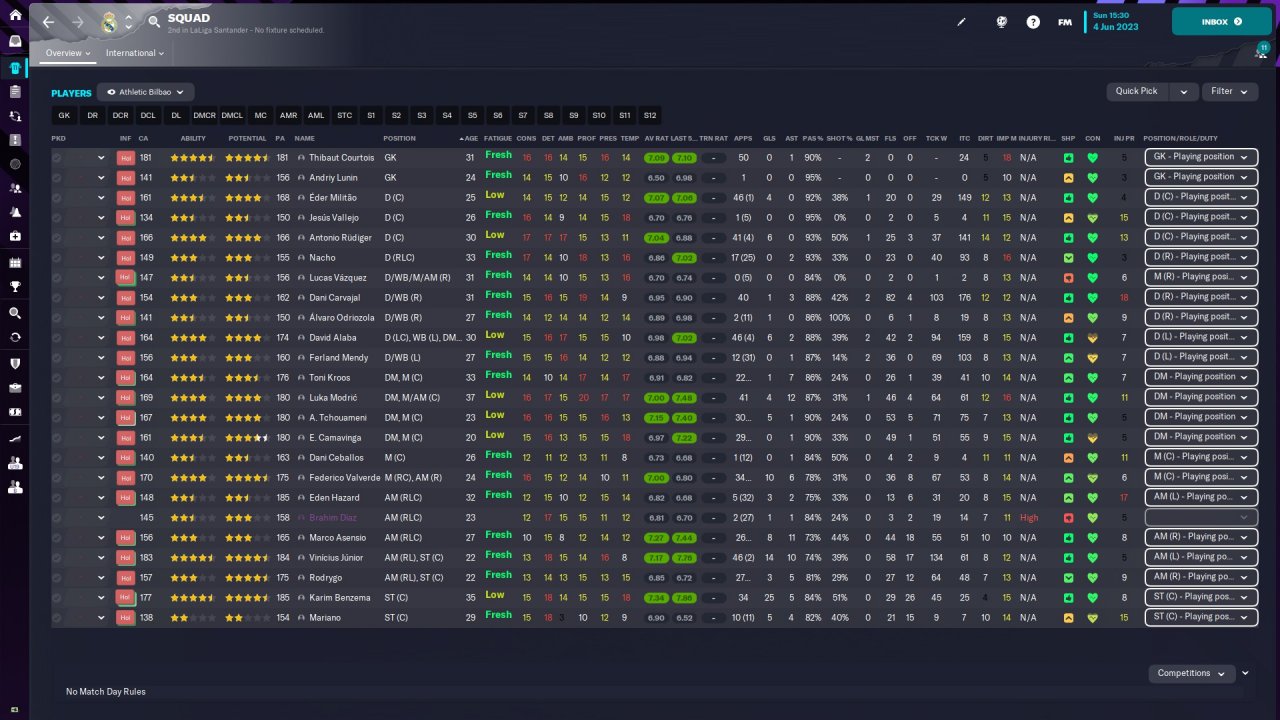Screen dimensions: 1280x720
Task: Select the S12 substitute slot
Action: (x=650, y=116)
